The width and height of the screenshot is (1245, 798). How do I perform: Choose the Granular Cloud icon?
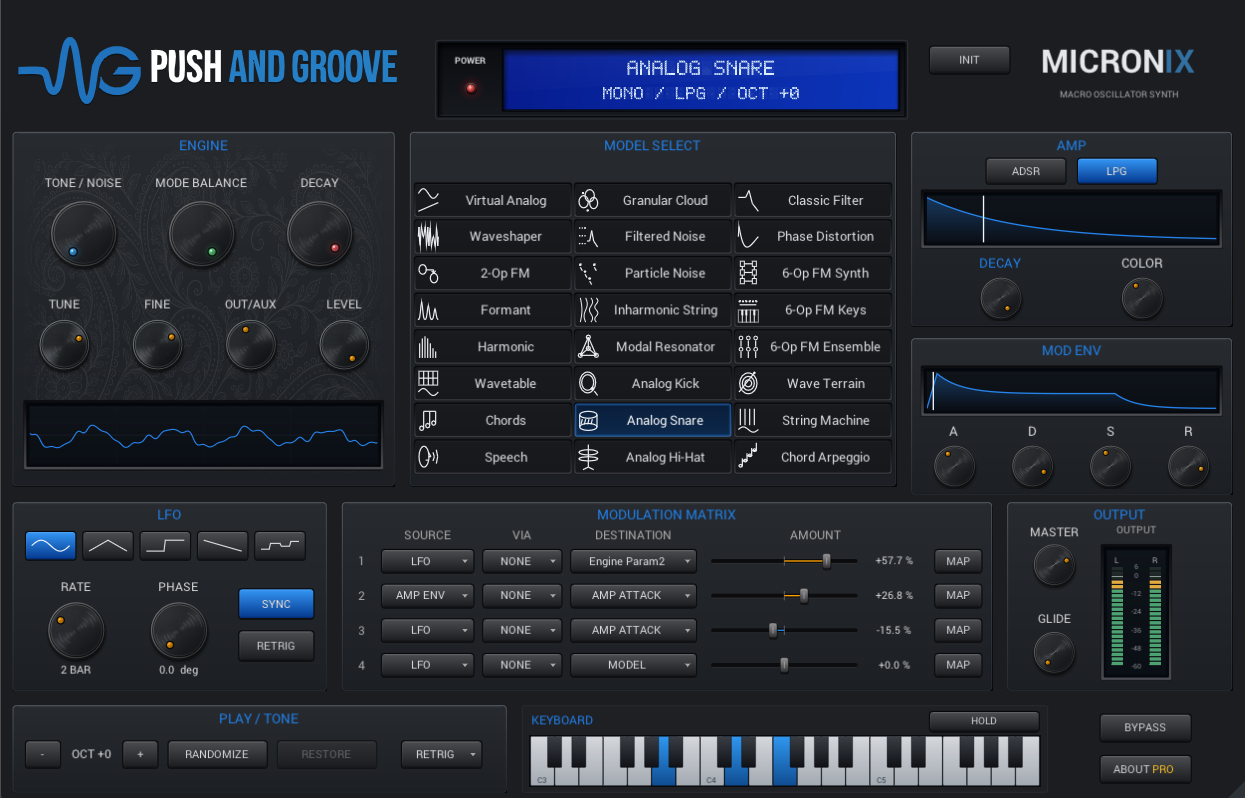[x=588, y=200]
